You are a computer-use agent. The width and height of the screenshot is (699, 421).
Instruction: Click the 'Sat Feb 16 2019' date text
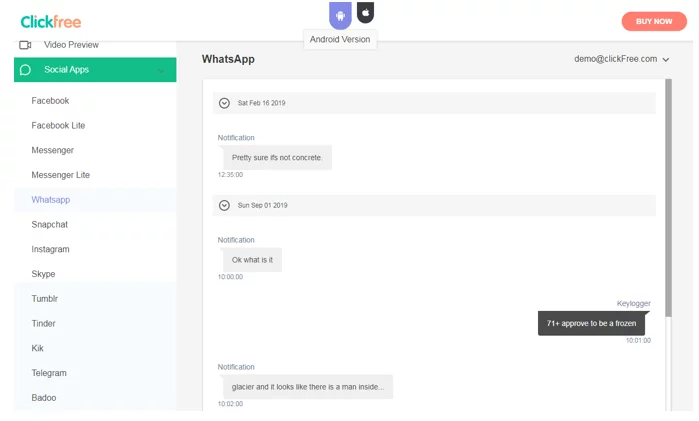[x=262, y=103]
